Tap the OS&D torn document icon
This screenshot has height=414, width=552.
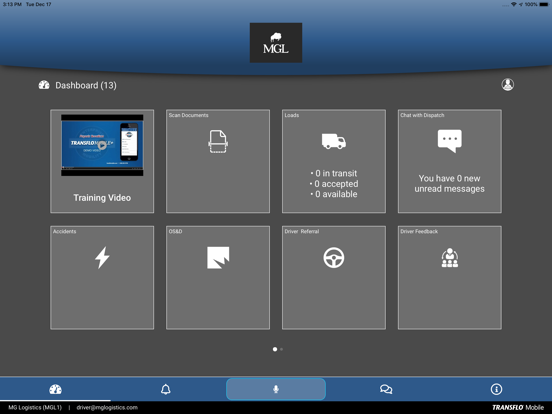[218, 258]
